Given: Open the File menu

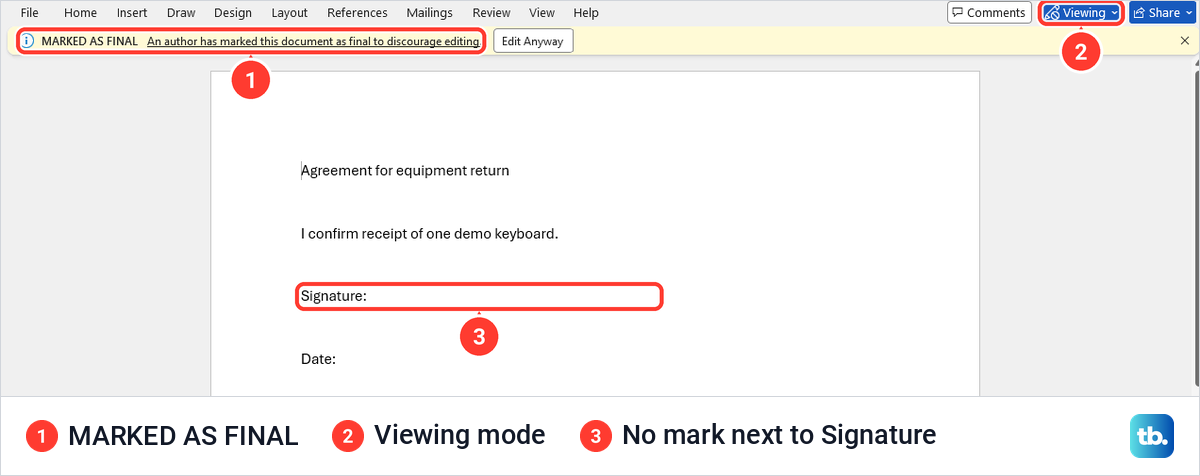Looking at the screenshot, I should tap(29, 13).
